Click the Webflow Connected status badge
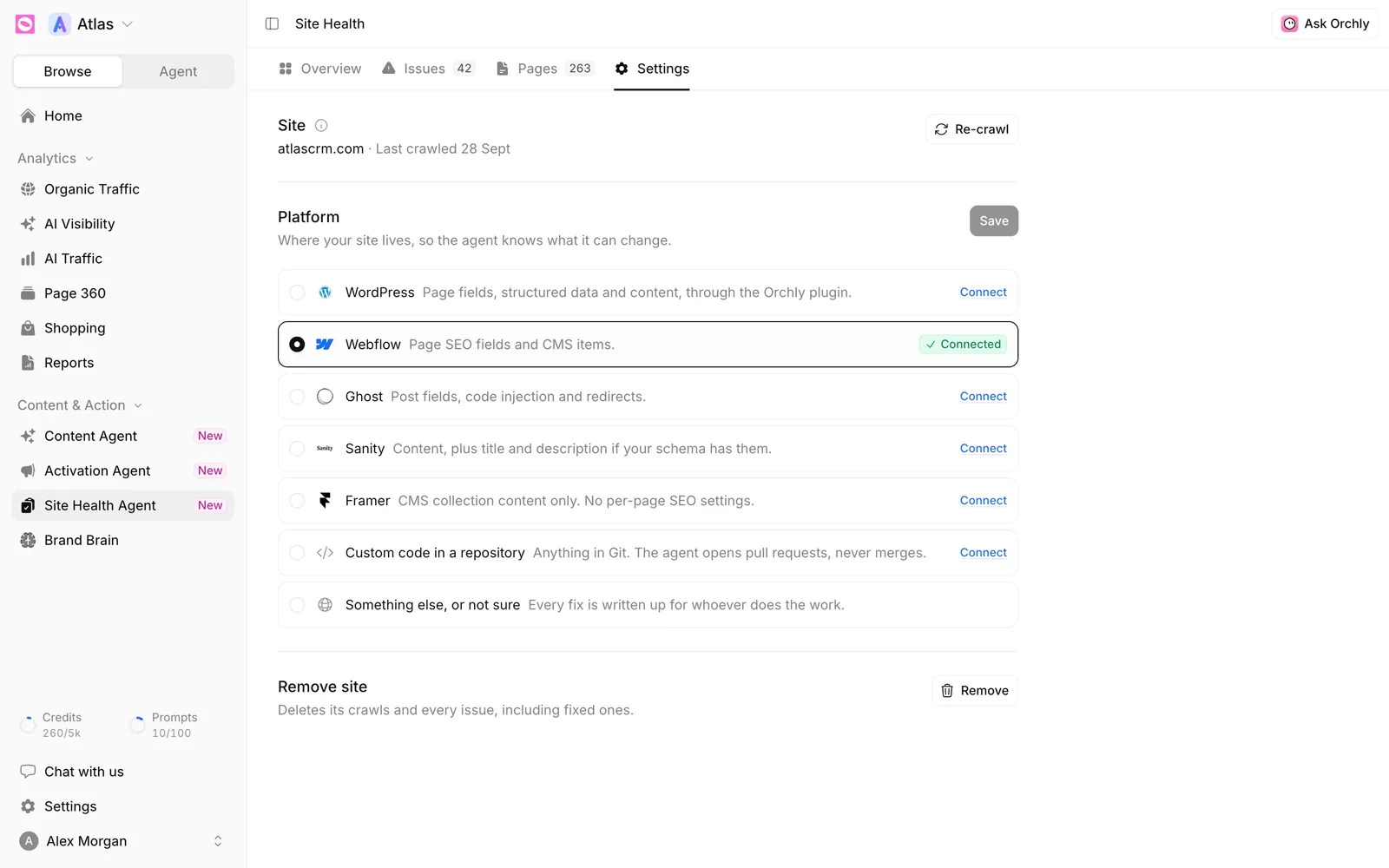 (x=963, y=345)
